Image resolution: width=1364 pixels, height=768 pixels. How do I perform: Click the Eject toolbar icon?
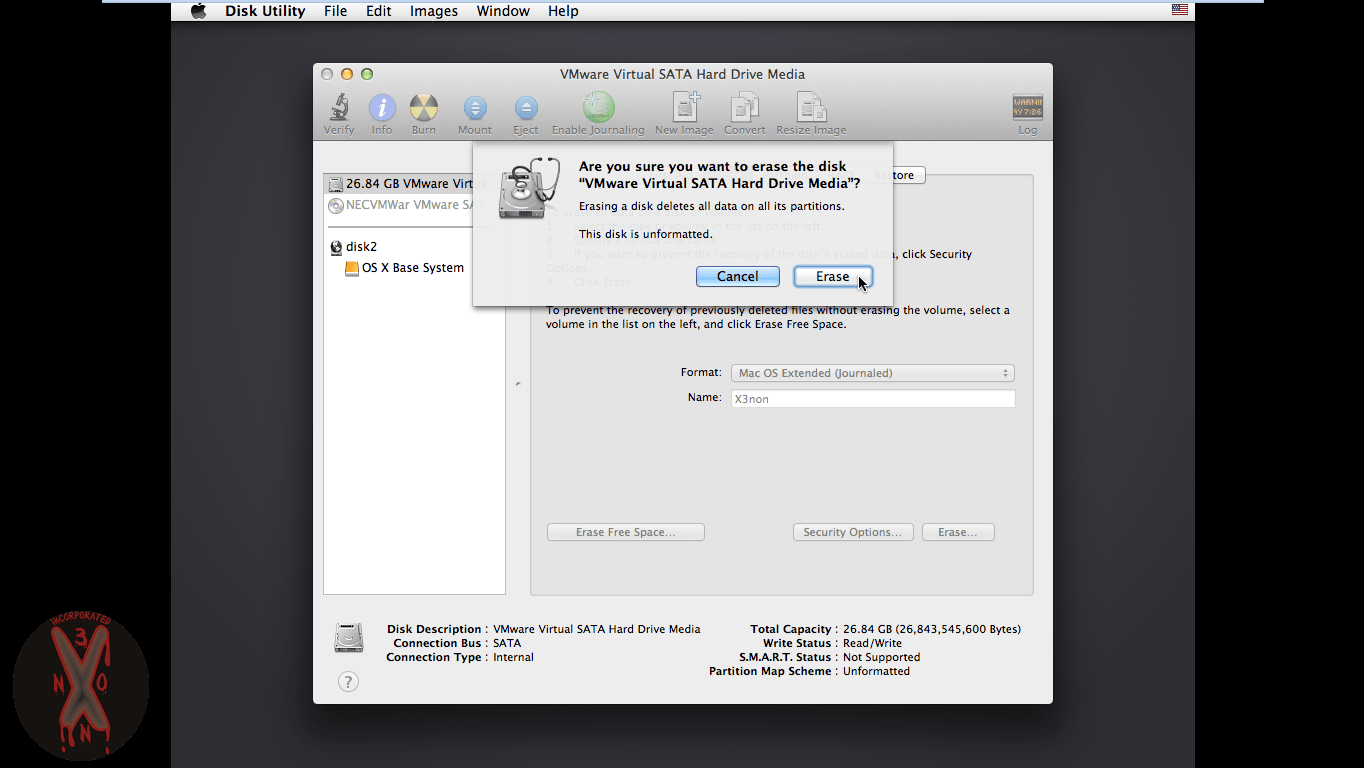(x=526, y=108)
